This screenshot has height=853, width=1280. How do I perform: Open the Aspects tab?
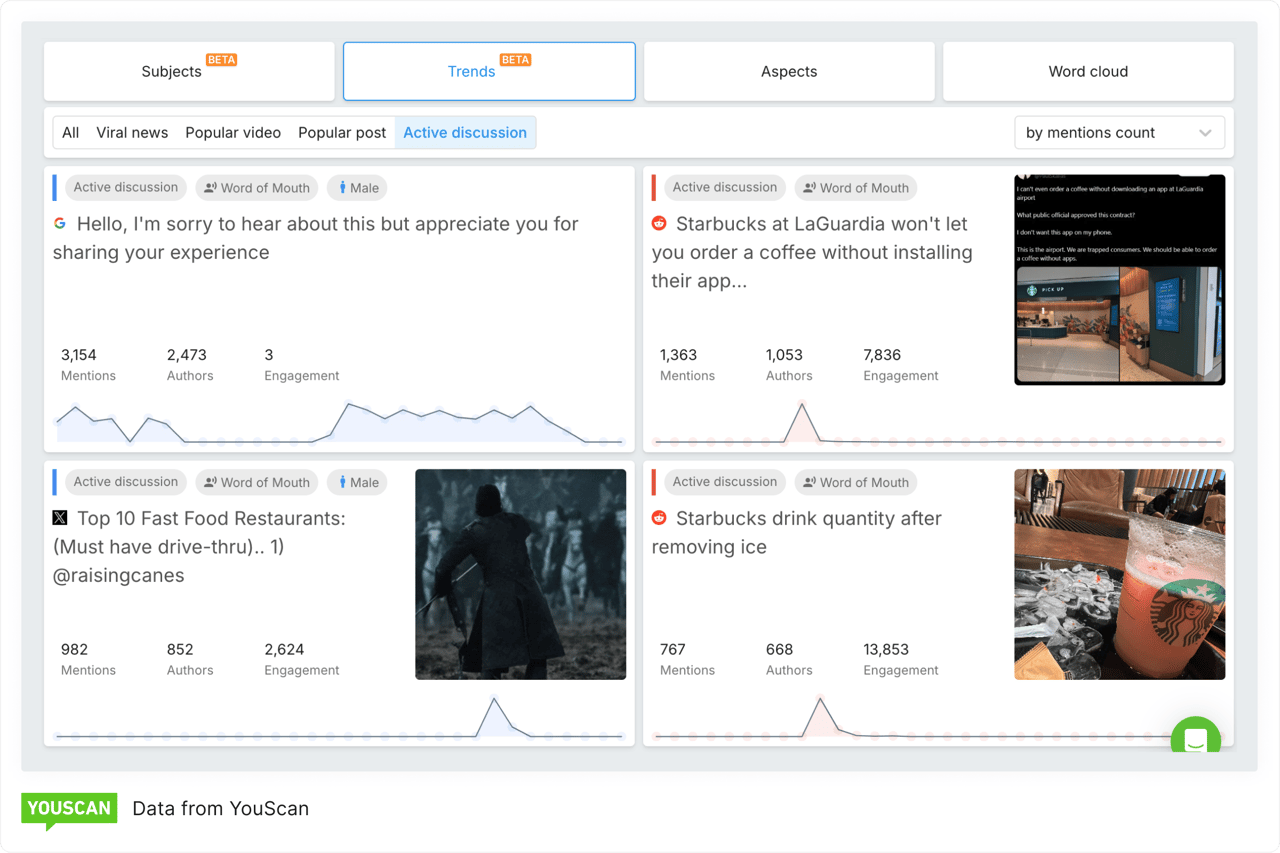pos(789,71)
